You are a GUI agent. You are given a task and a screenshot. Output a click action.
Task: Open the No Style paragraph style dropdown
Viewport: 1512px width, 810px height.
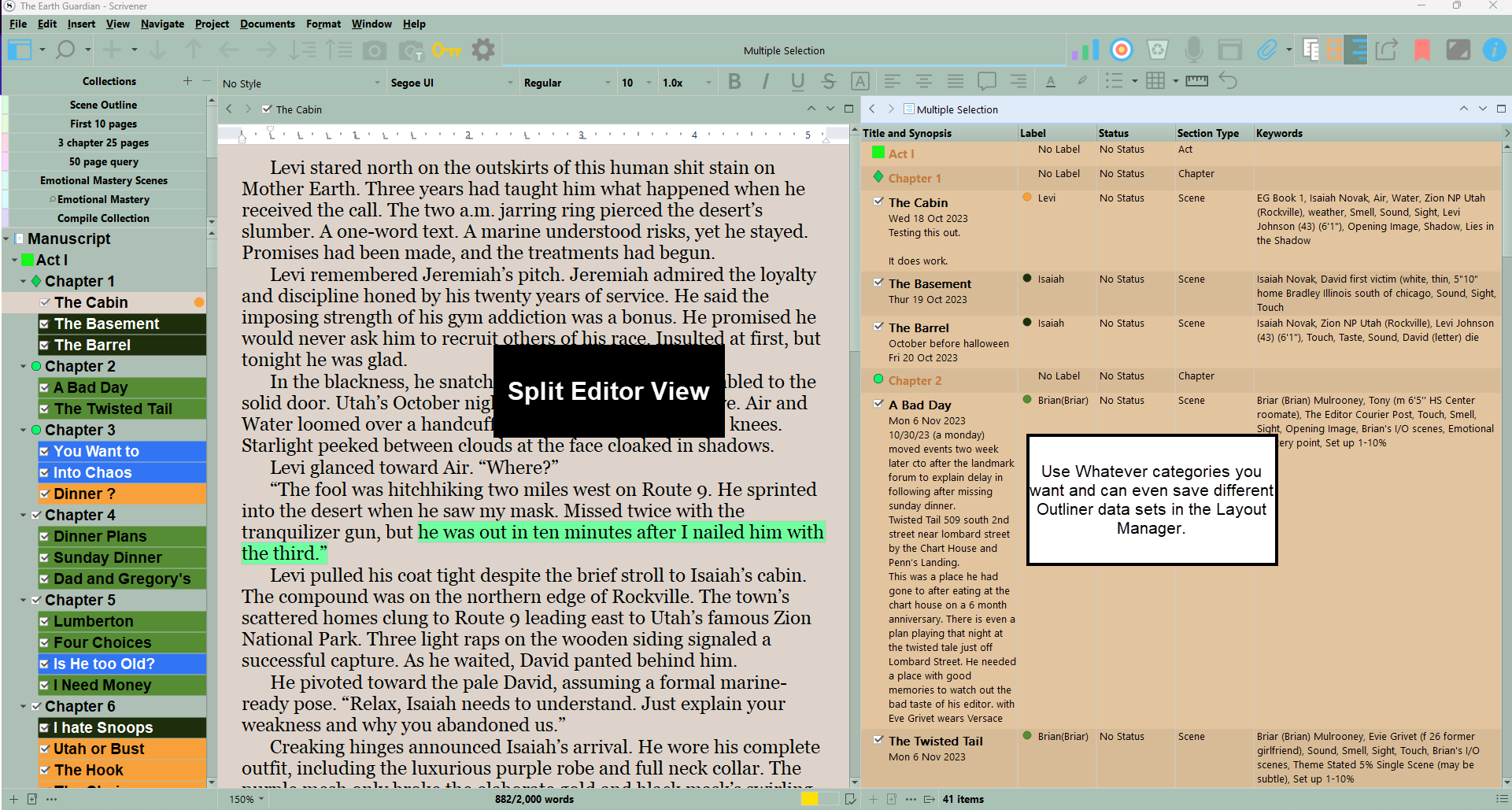pos(301,83)
